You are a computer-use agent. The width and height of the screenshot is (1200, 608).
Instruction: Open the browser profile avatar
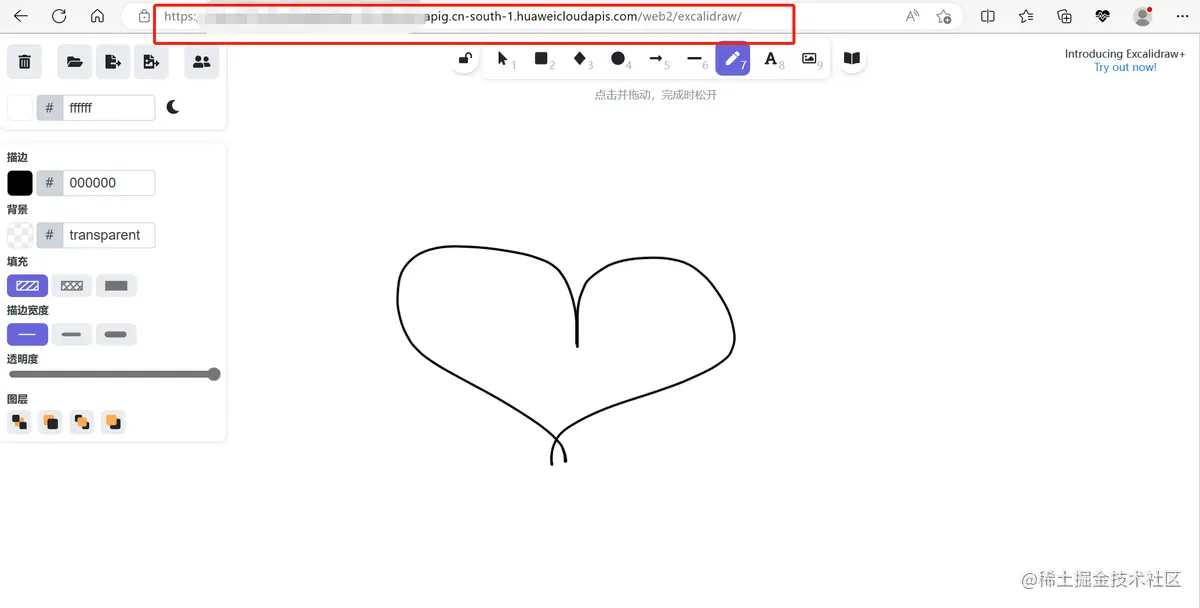click(x=1142, y=16)
